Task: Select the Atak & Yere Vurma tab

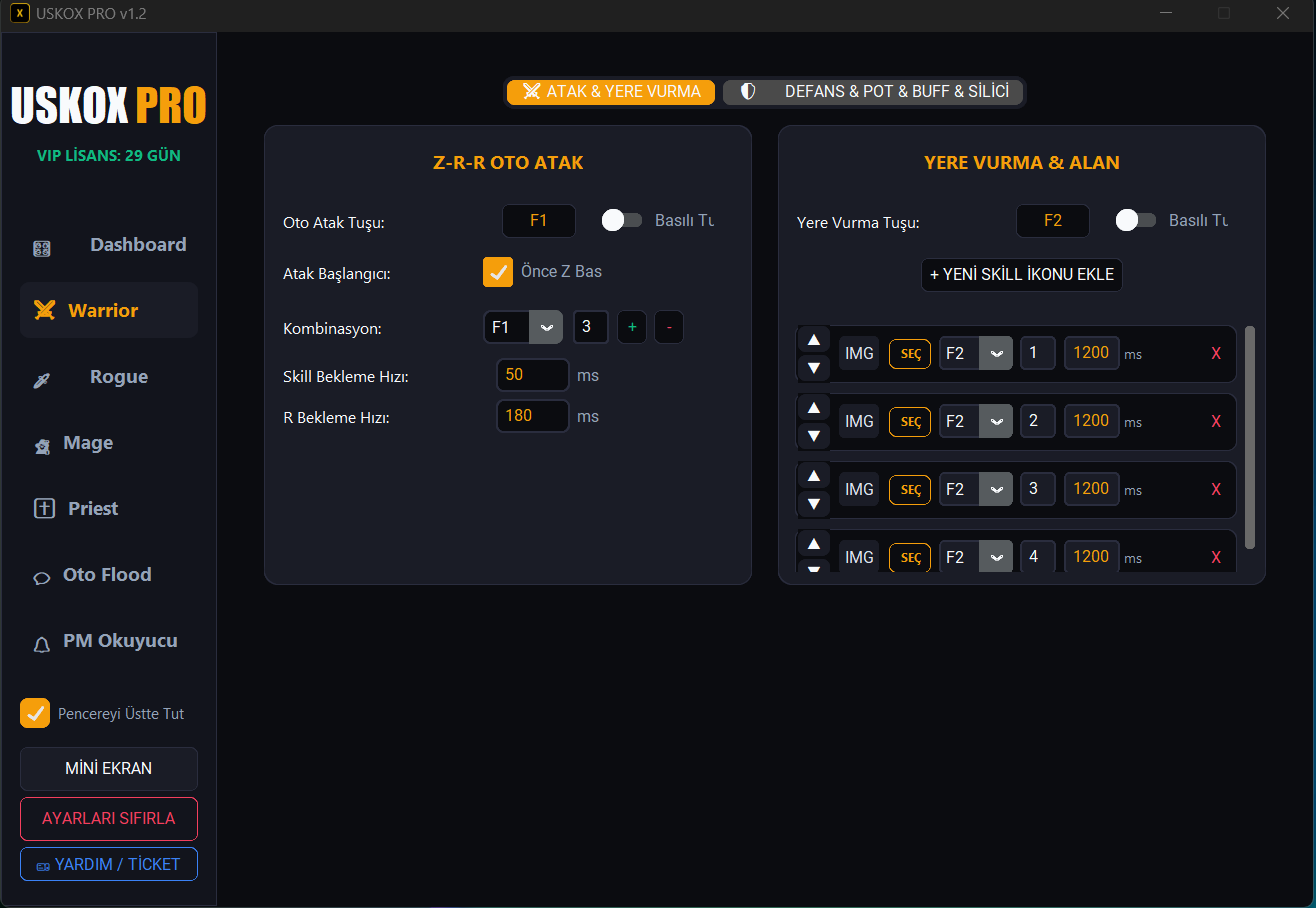Action: [611, 92]
